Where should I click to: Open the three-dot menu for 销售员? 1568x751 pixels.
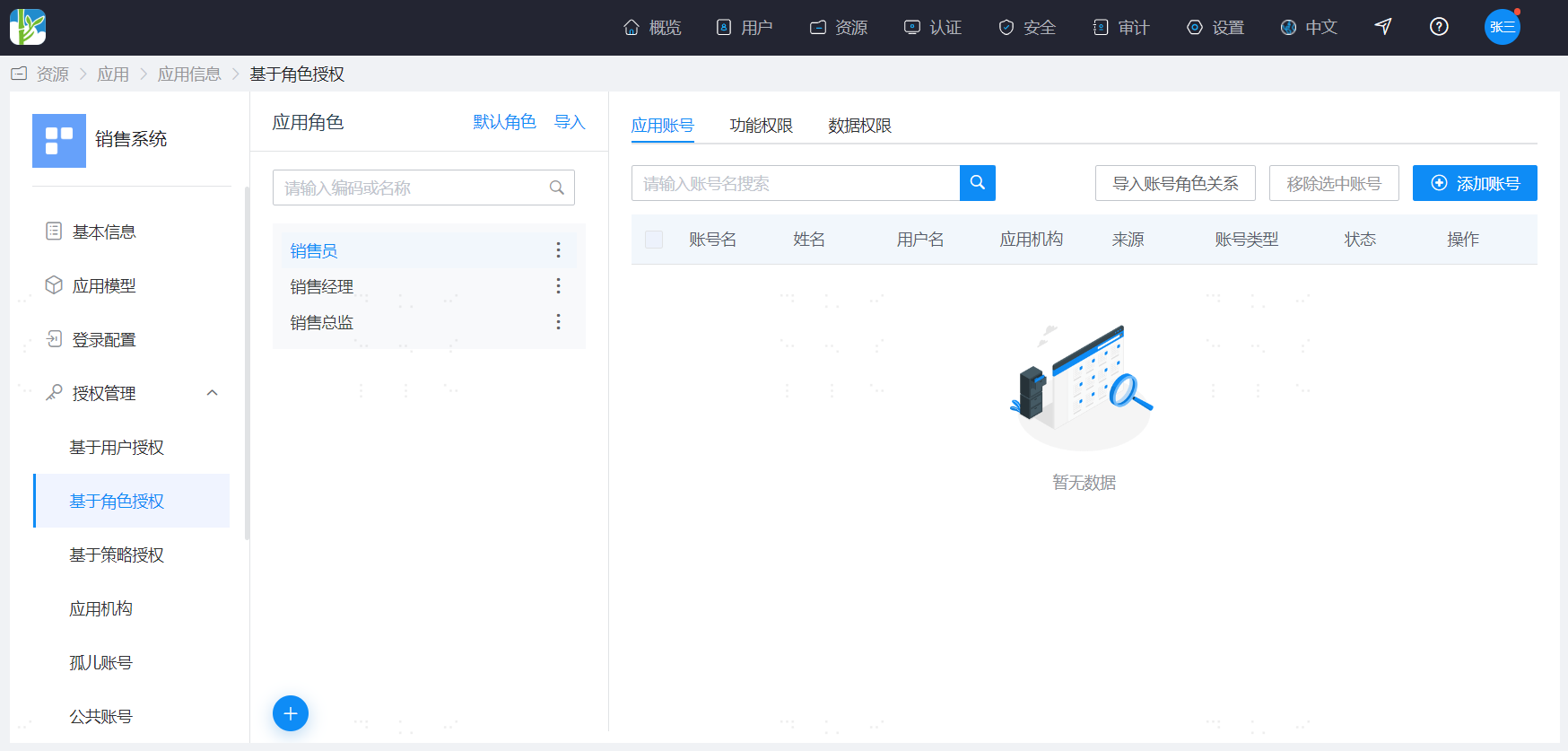558,250
